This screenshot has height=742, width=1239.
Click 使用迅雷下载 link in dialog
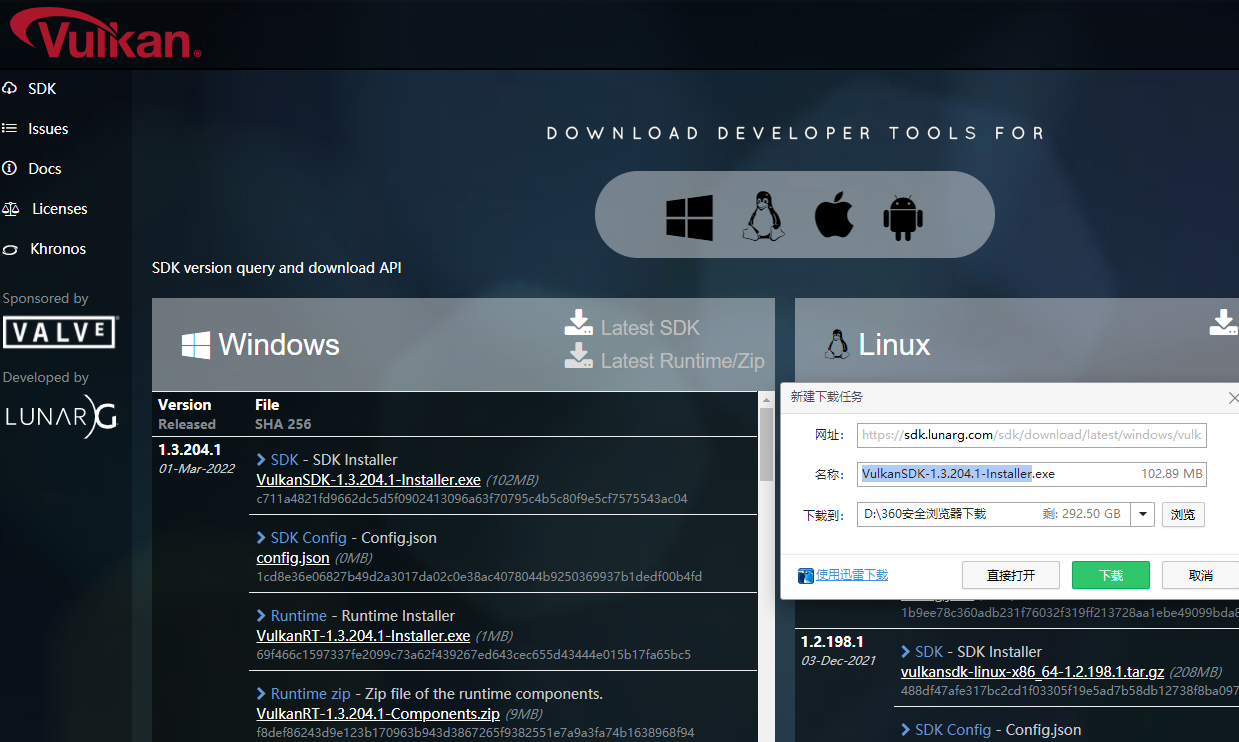click(852, 575)
